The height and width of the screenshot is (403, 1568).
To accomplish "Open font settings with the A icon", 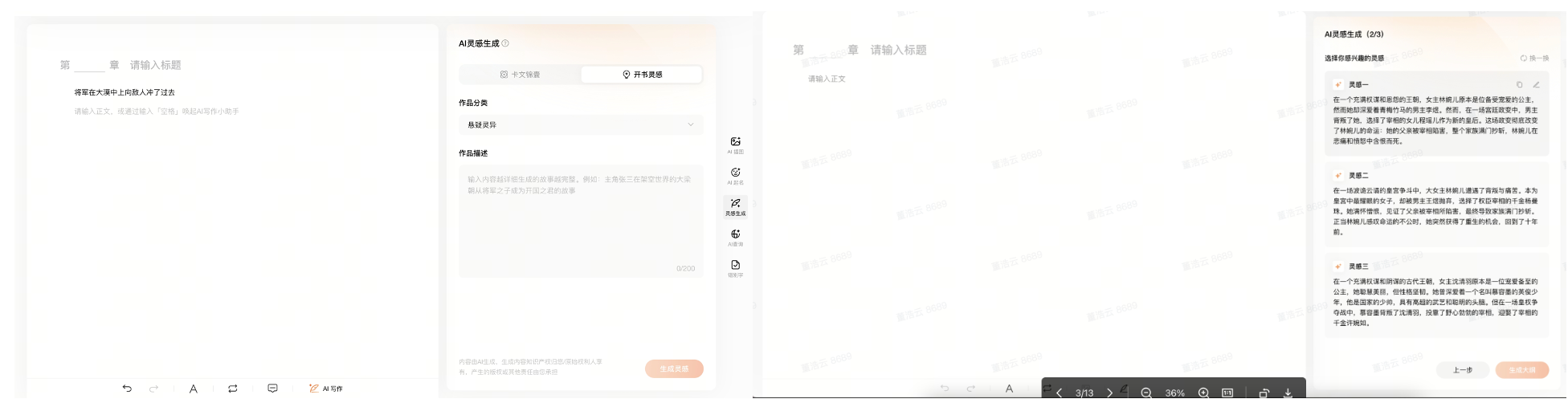I will (x=193, y=389).
